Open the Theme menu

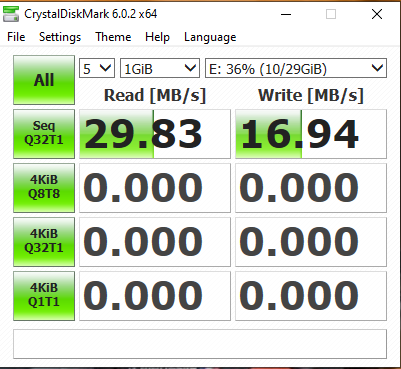pyautogui.click(x=113, y=37)
